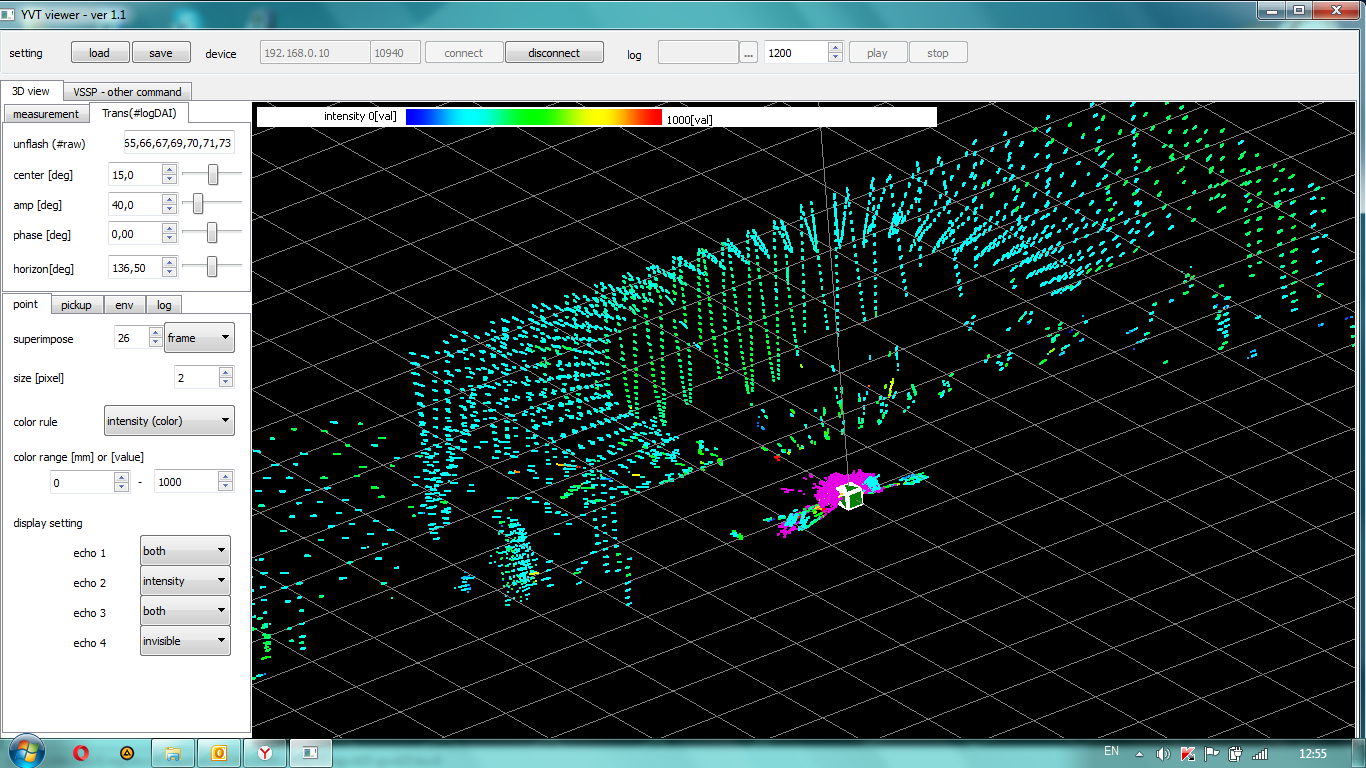Click the network signal tray icon

coord(1260,753)
